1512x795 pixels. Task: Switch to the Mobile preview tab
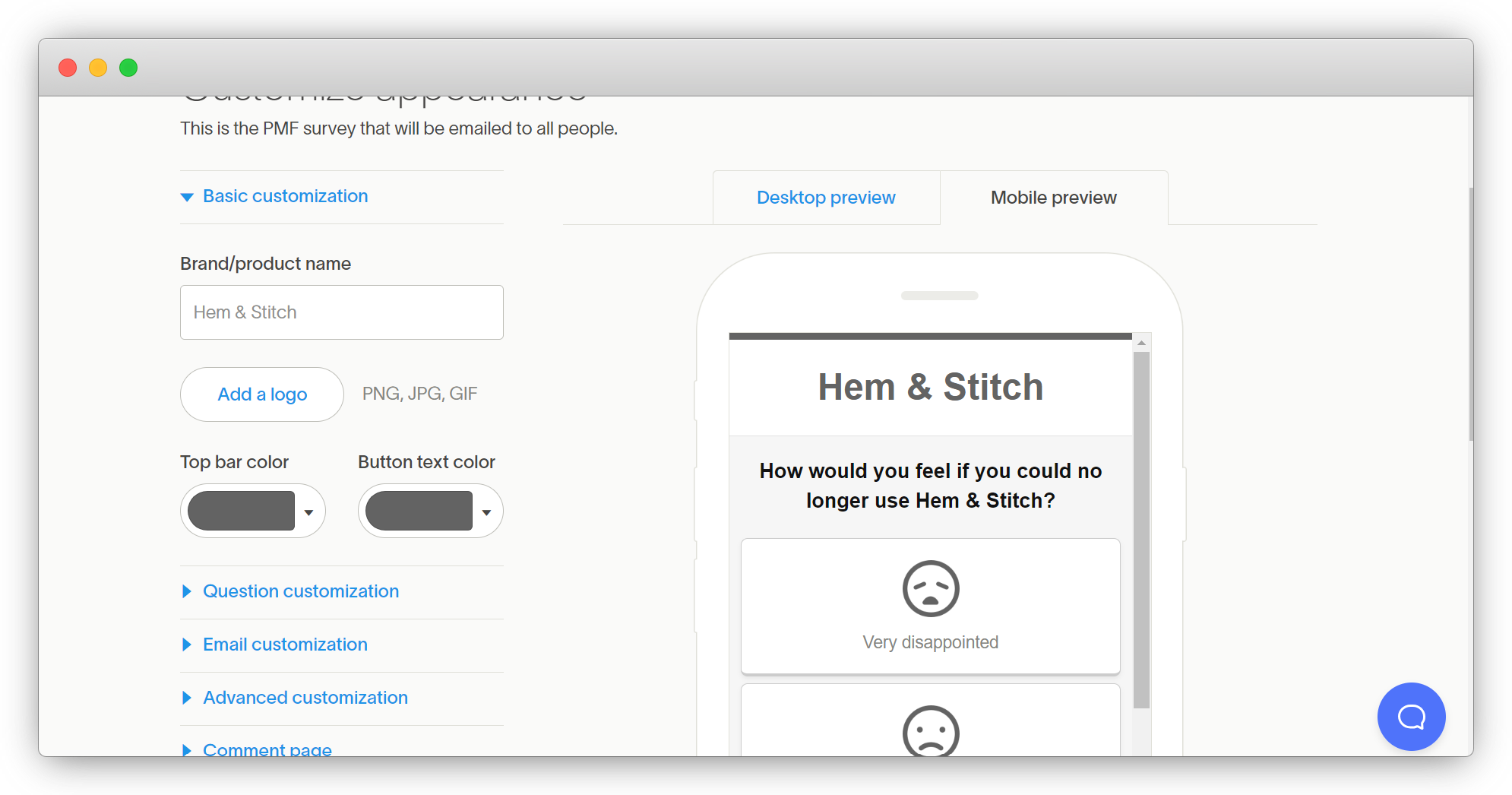pos(1054,198)
